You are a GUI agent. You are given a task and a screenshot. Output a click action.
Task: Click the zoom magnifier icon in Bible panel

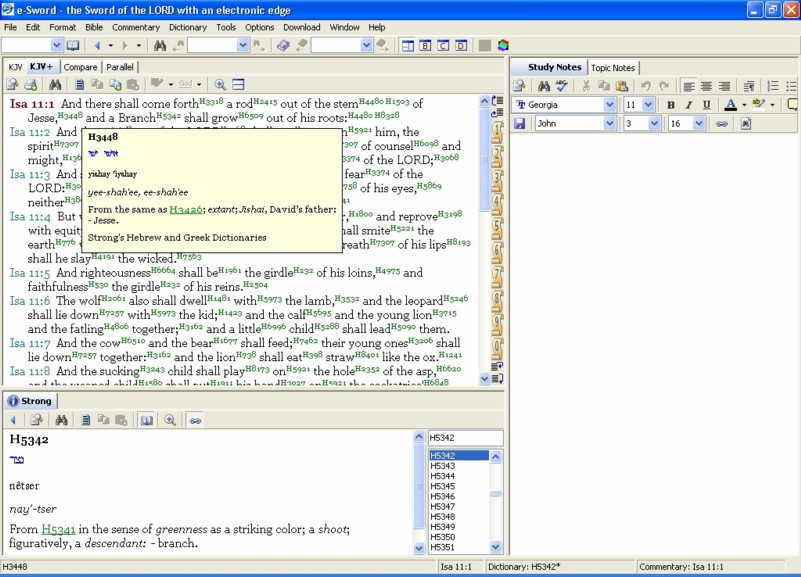coord(220,85)
